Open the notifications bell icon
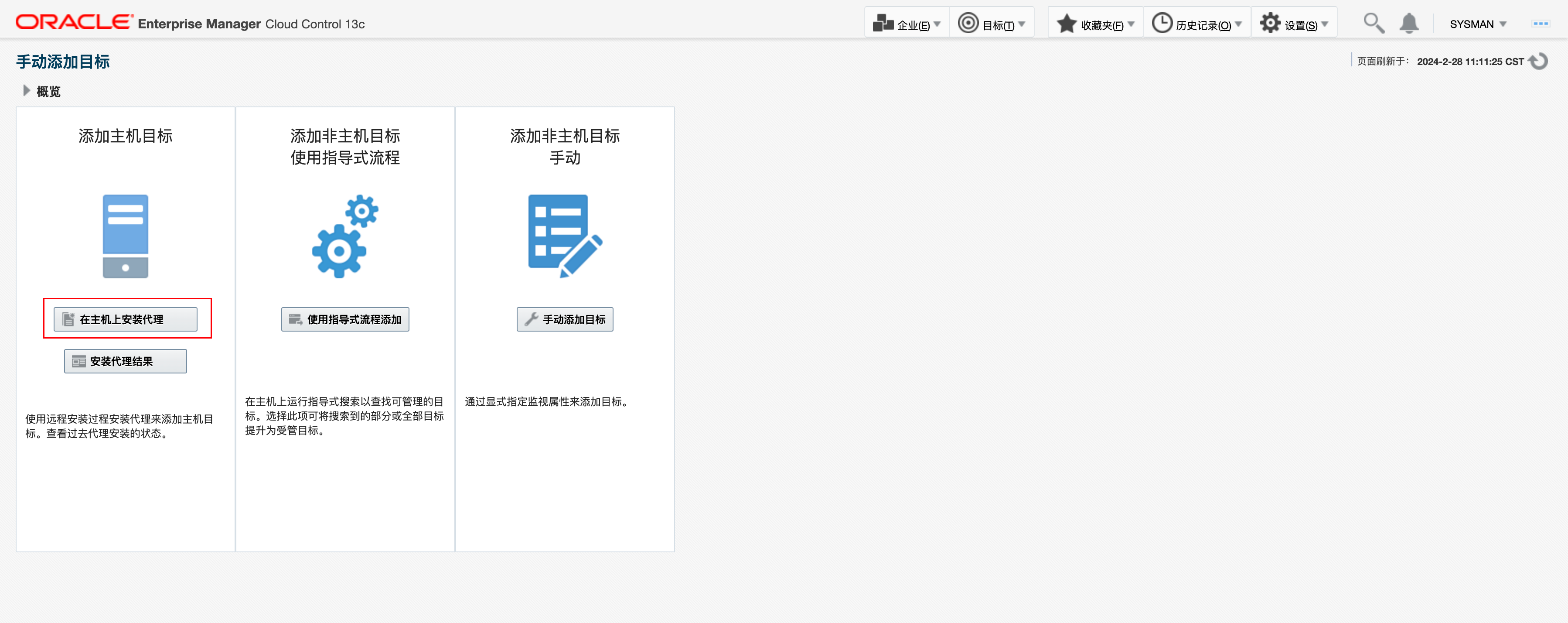This screenshot has width=1568, height=623. click(1408, 24)
